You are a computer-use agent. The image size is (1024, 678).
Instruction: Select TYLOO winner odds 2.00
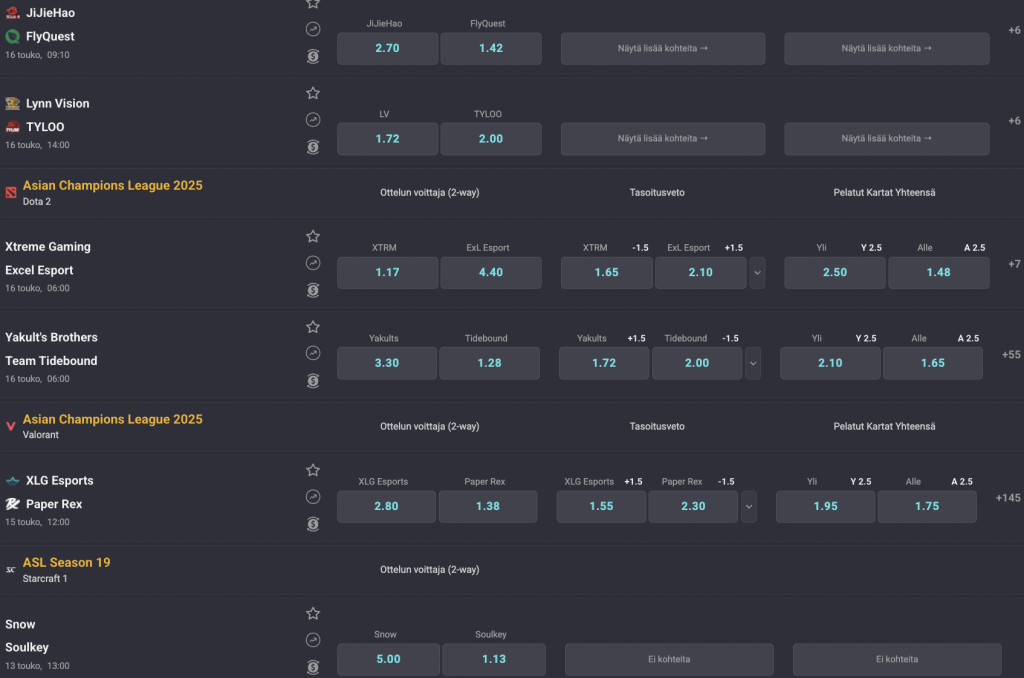[x=491, y=138]
